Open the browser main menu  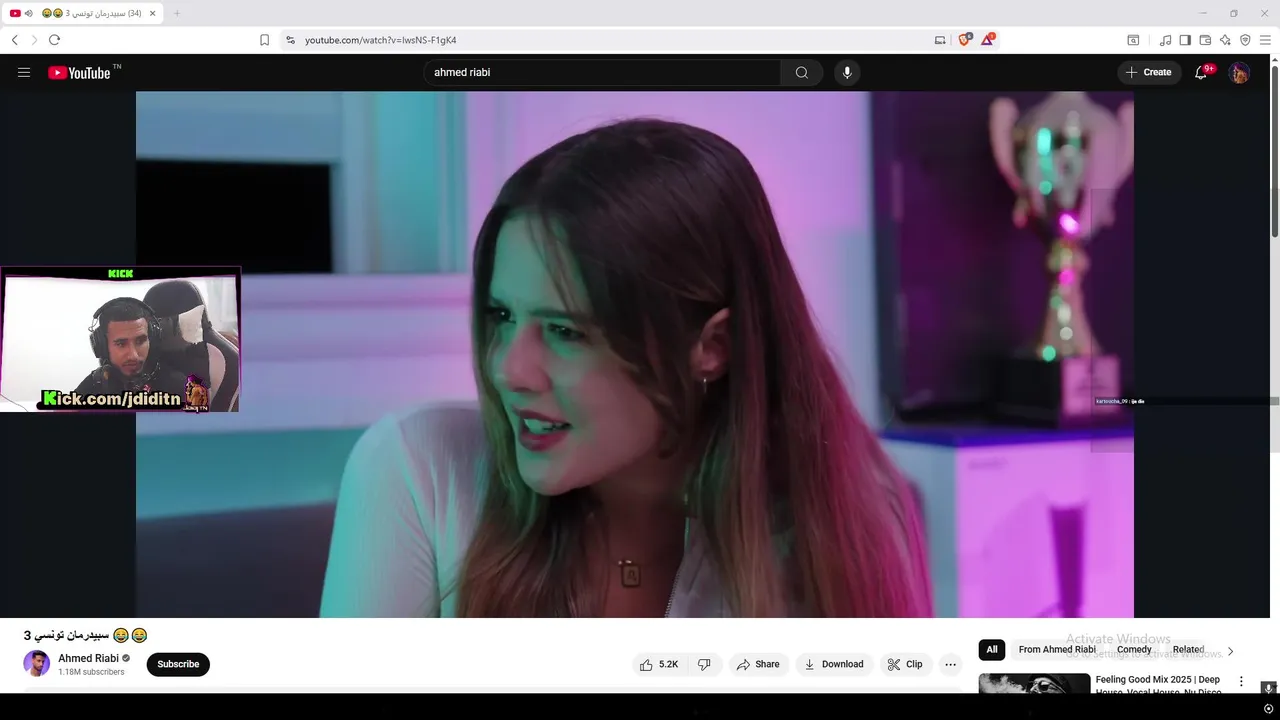[1265, 40]
